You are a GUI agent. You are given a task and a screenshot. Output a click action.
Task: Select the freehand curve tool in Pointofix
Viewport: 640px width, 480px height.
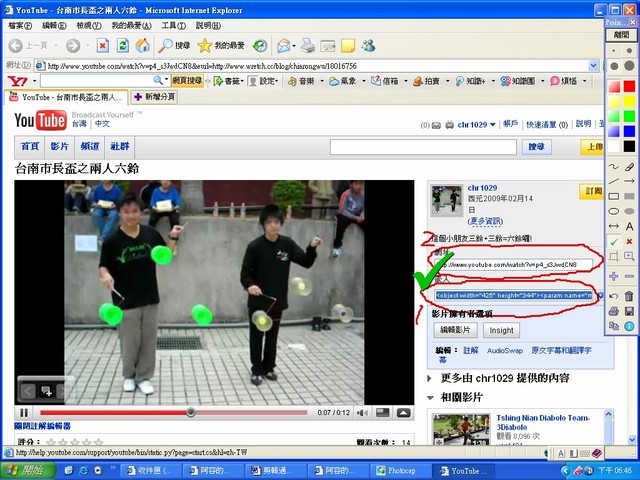(x=614, y=167)
